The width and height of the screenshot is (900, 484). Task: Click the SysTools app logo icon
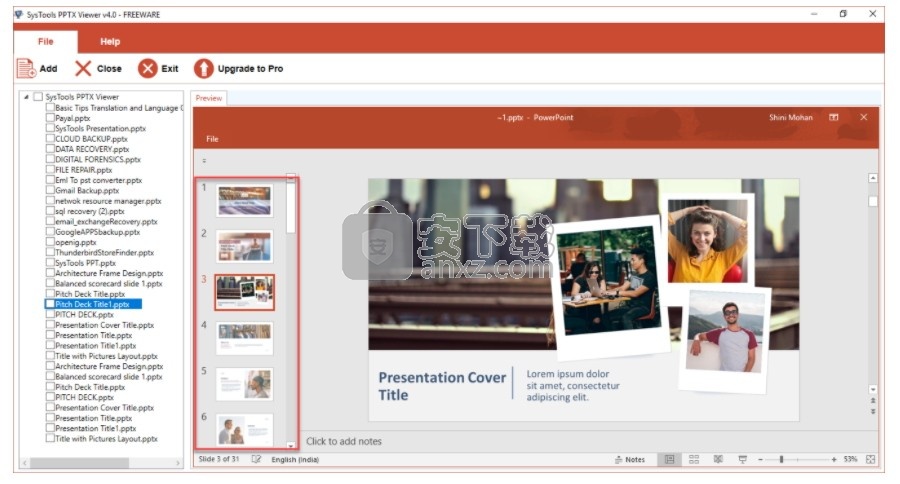coord(19,14)
